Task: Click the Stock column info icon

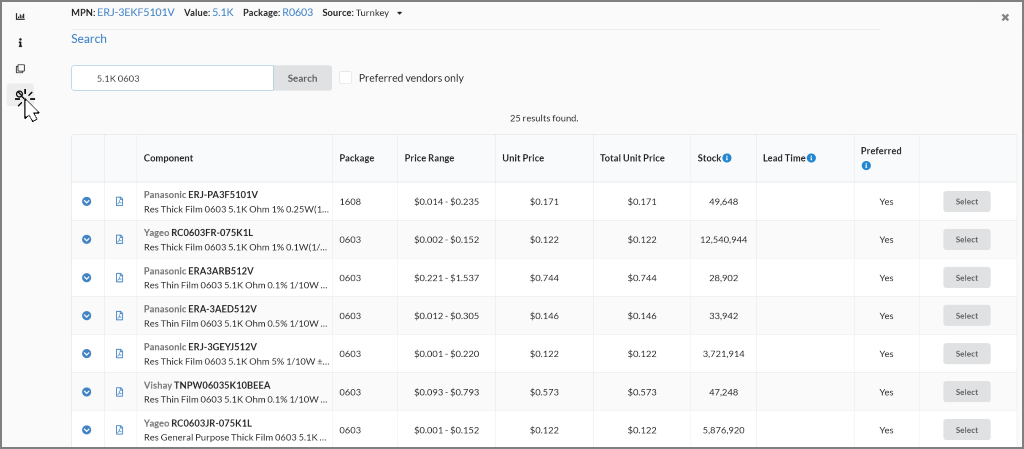Action: (727, 158)
